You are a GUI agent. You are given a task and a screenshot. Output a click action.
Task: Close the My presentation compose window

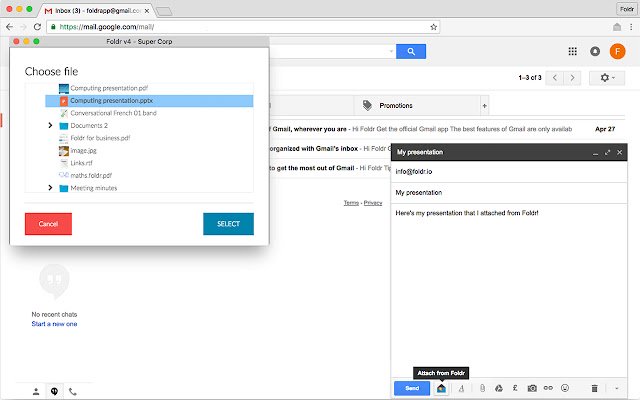point(620,152)
